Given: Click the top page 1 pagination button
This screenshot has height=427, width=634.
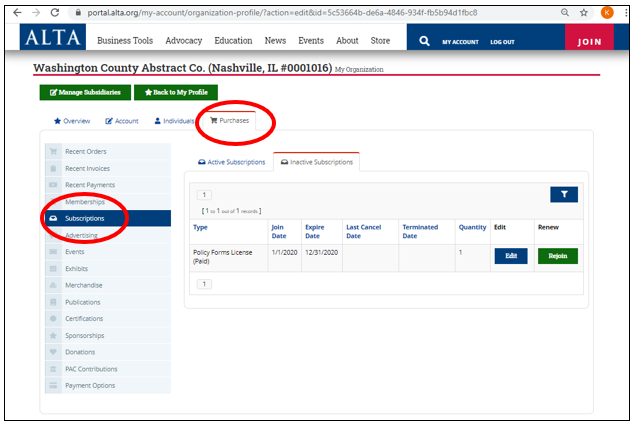Looking at the screenshot, I should tap(204, 195).
